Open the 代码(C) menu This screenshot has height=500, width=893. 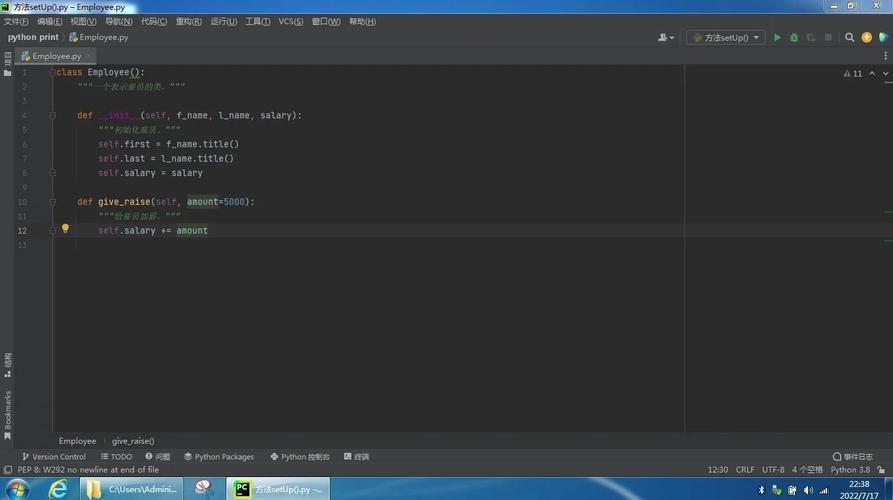tap(154, 21)
